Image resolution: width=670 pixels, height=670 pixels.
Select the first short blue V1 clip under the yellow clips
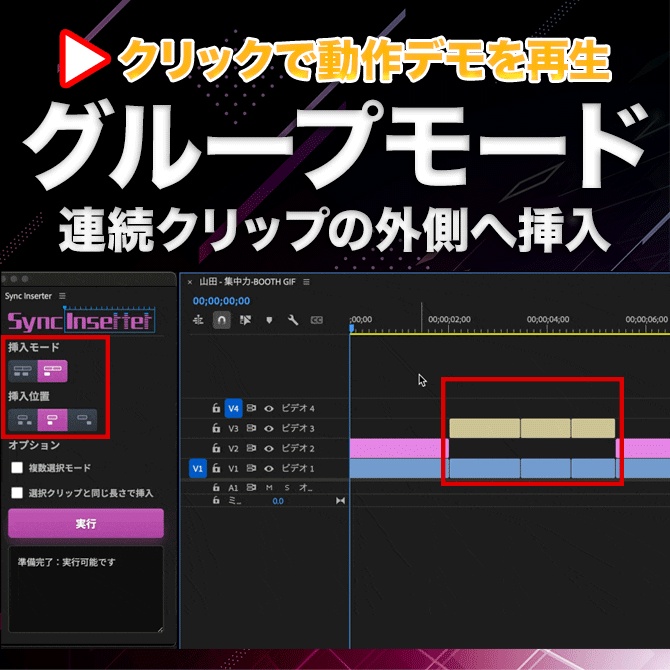[485, 468]
